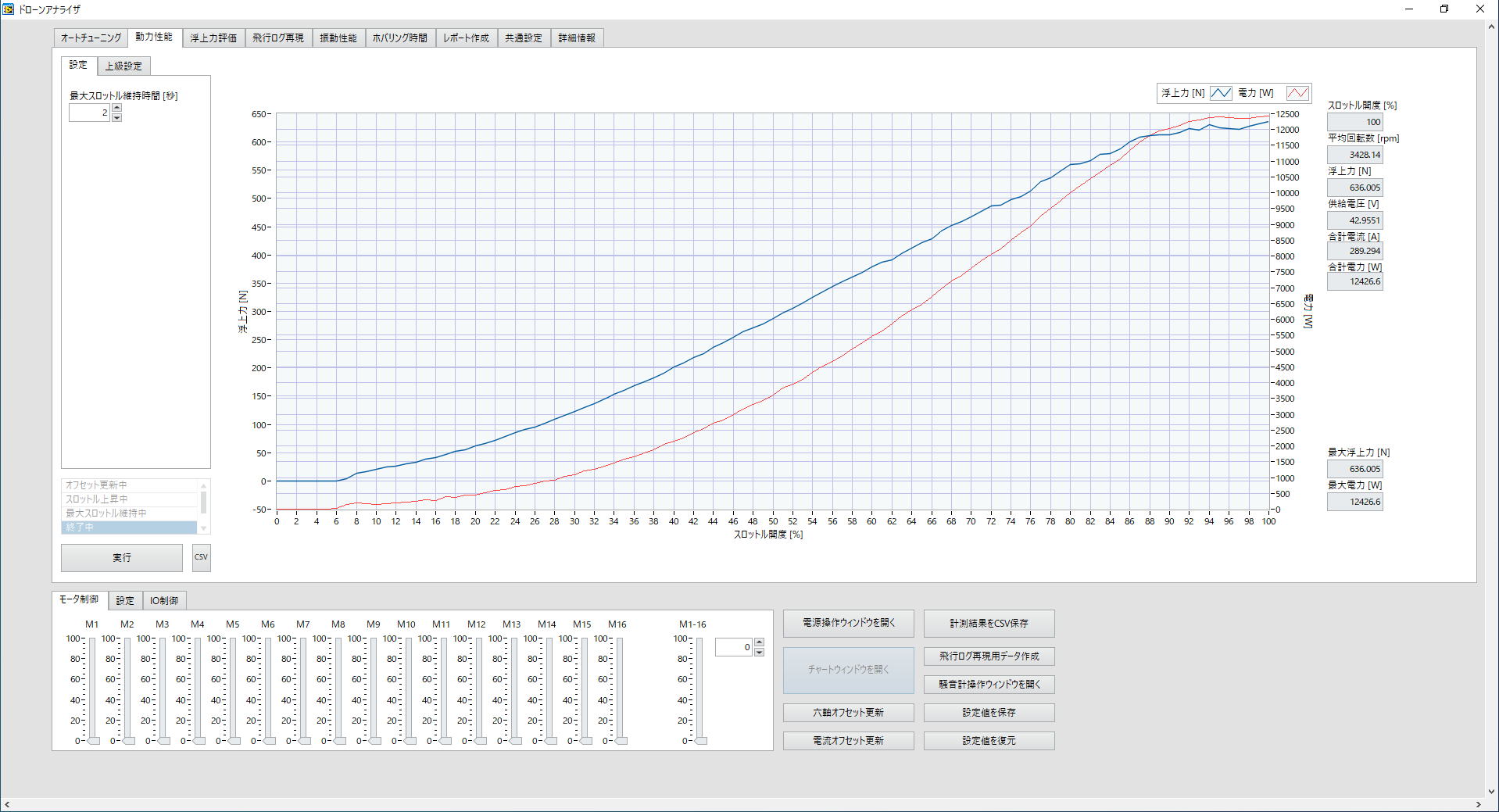Select スロットル上昇中 in the status list
Viewport: 1499px width, 812px height.
pos(129,499)
